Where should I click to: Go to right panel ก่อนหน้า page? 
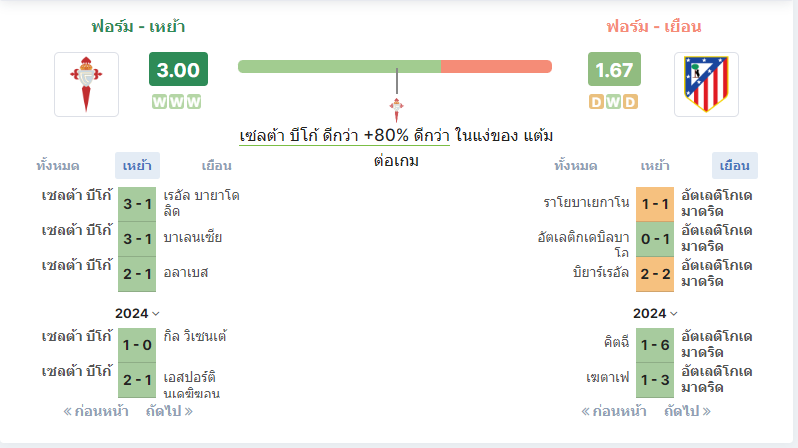coord(614,411)
